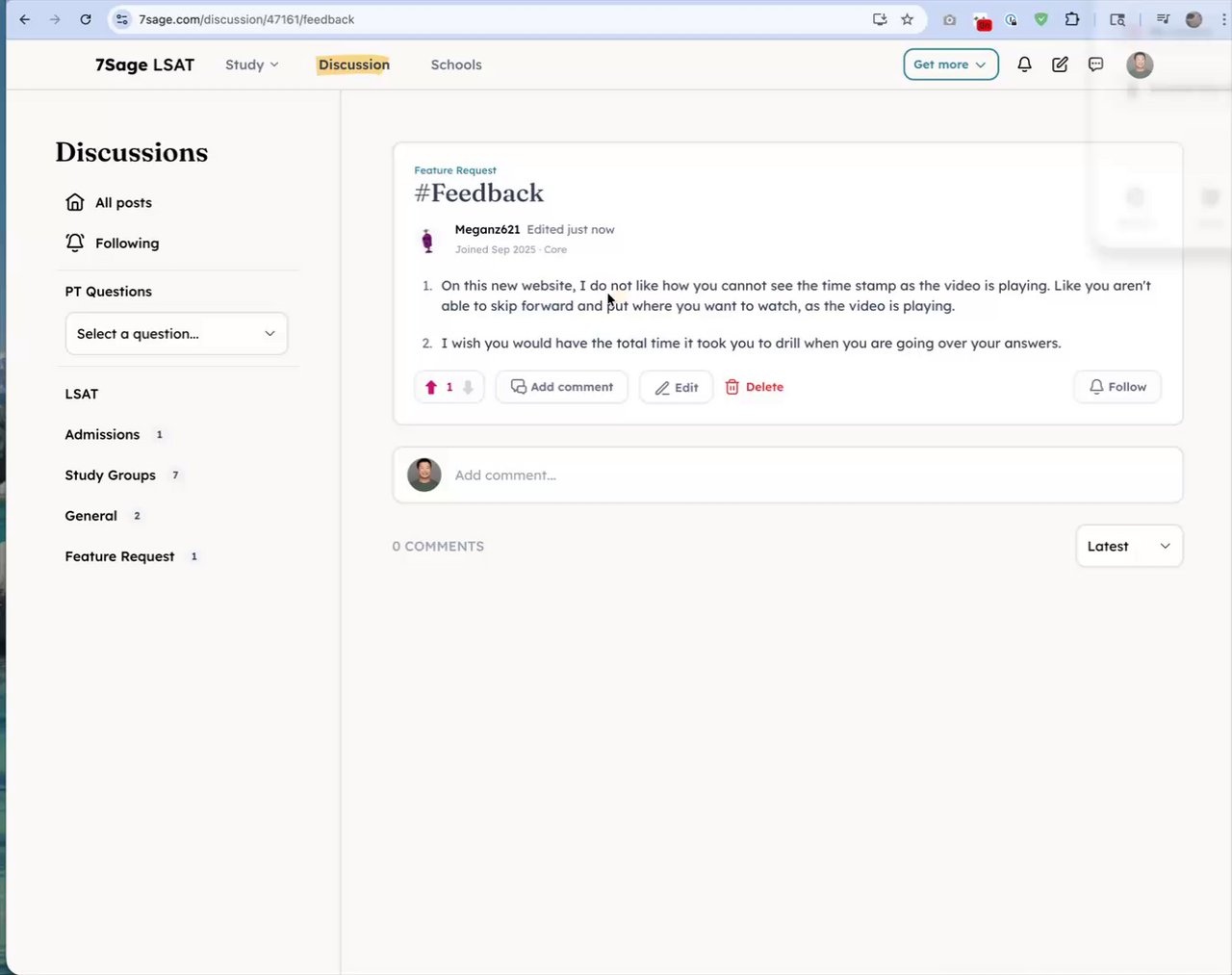The image size is (1232, 975).
Task: Click the #Feedback post title
Action: point(479,193)
